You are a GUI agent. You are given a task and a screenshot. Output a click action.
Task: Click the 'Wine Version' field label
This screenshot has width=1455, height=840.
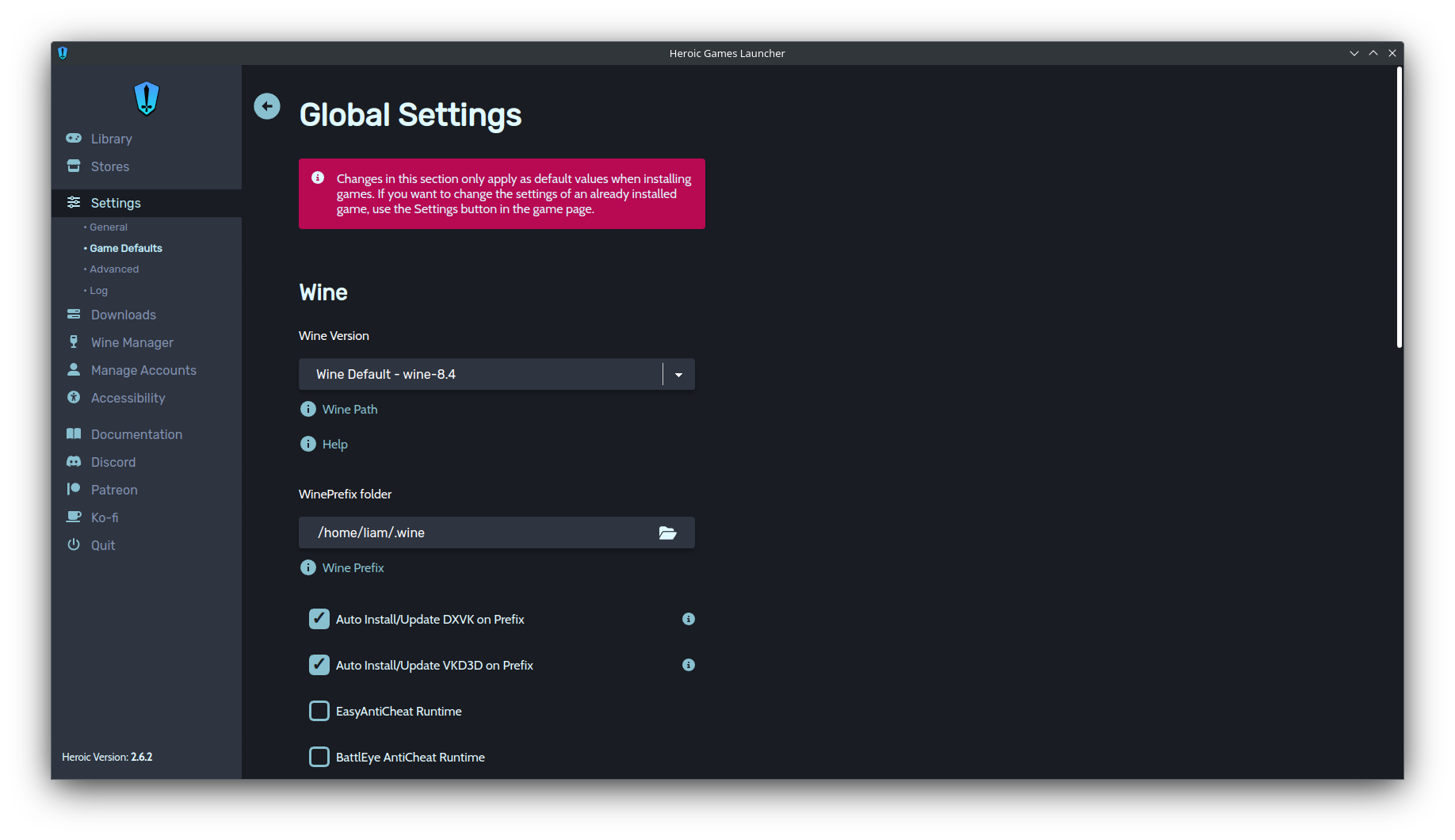[x=334, y=336]
